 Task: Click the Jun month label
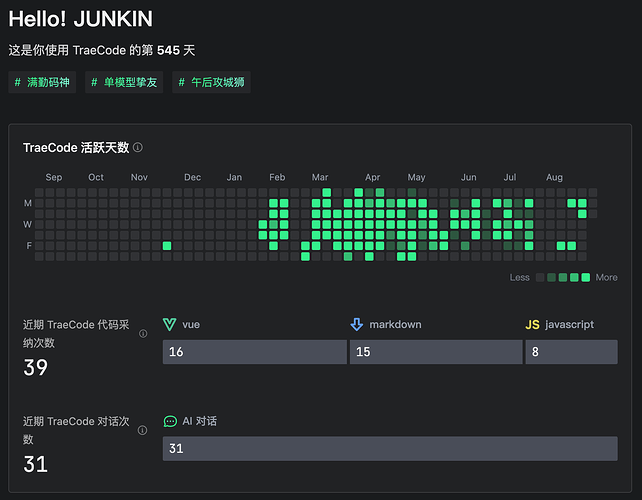(x=469, y=177)
